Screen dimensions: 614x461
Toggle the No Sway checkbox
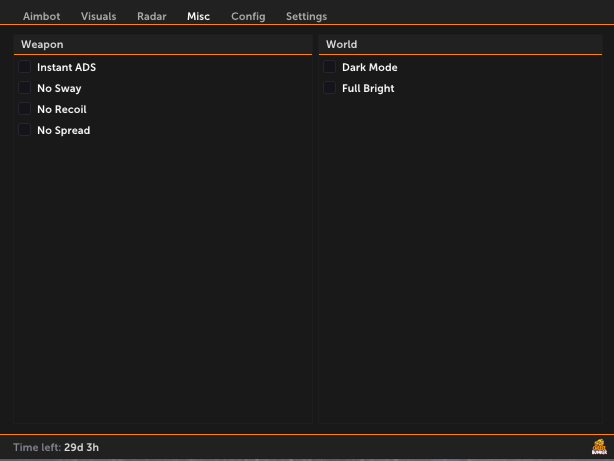pyautogui.click(x=25, y=88)
